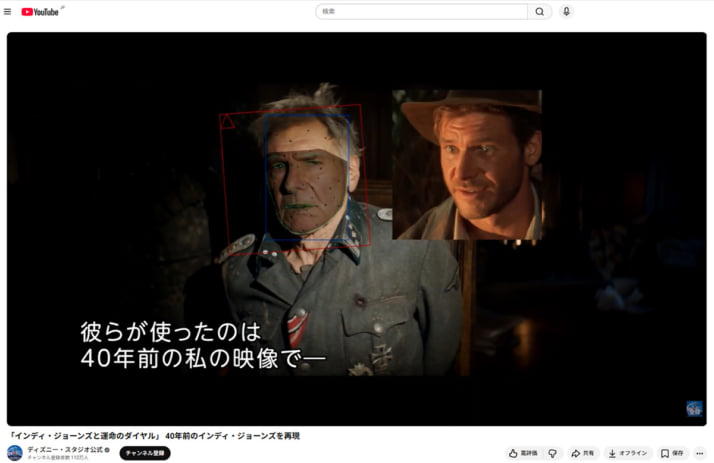714x463 pixels.
Task: Save video to playlist with 保存
Action: click(672, 453)
